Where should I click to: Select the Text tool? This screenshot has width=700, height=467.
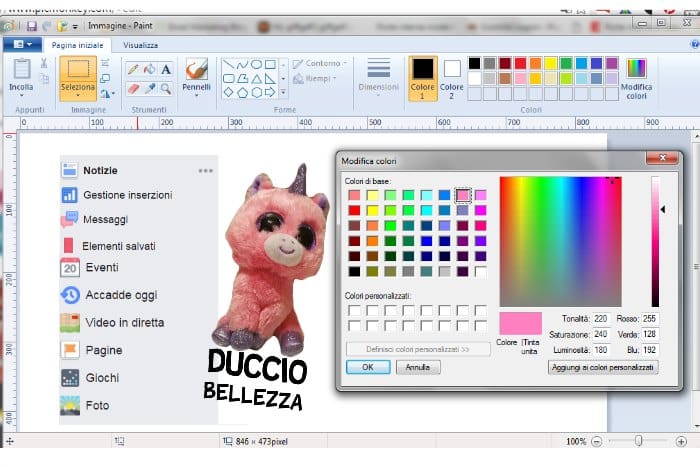pyautogui.click(x=166, y=70)
